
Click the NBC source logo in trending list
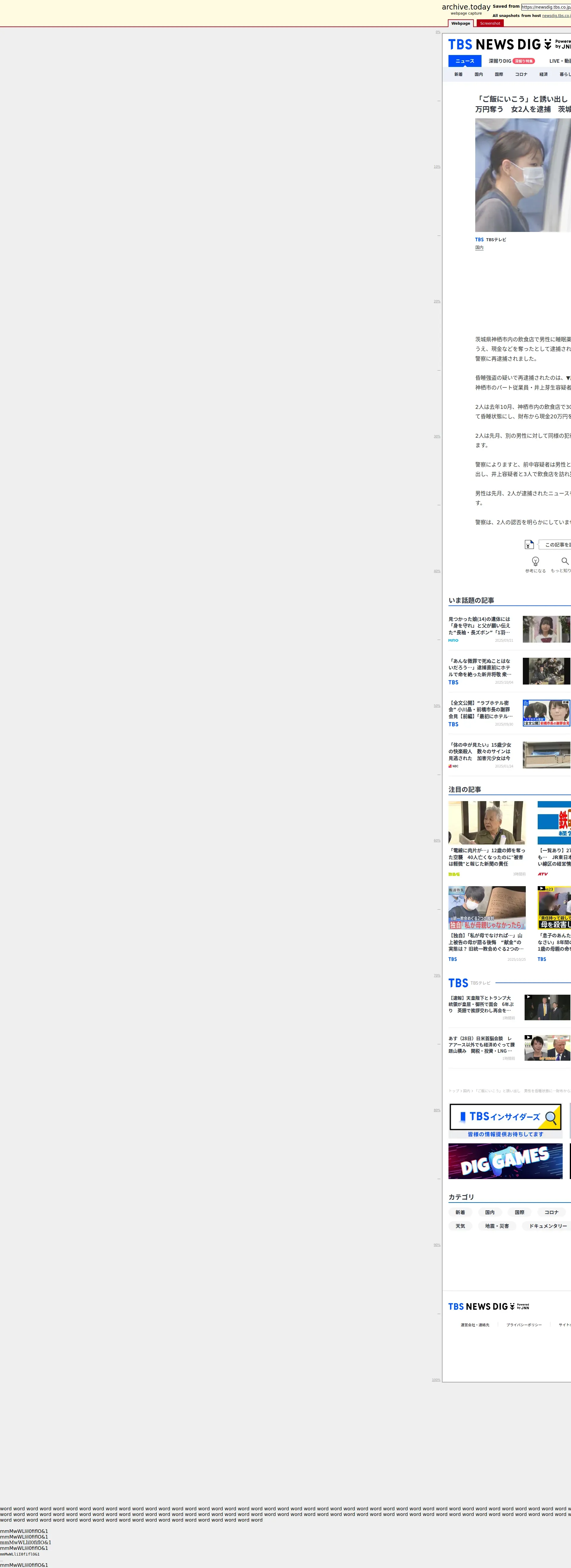(454, 766)
